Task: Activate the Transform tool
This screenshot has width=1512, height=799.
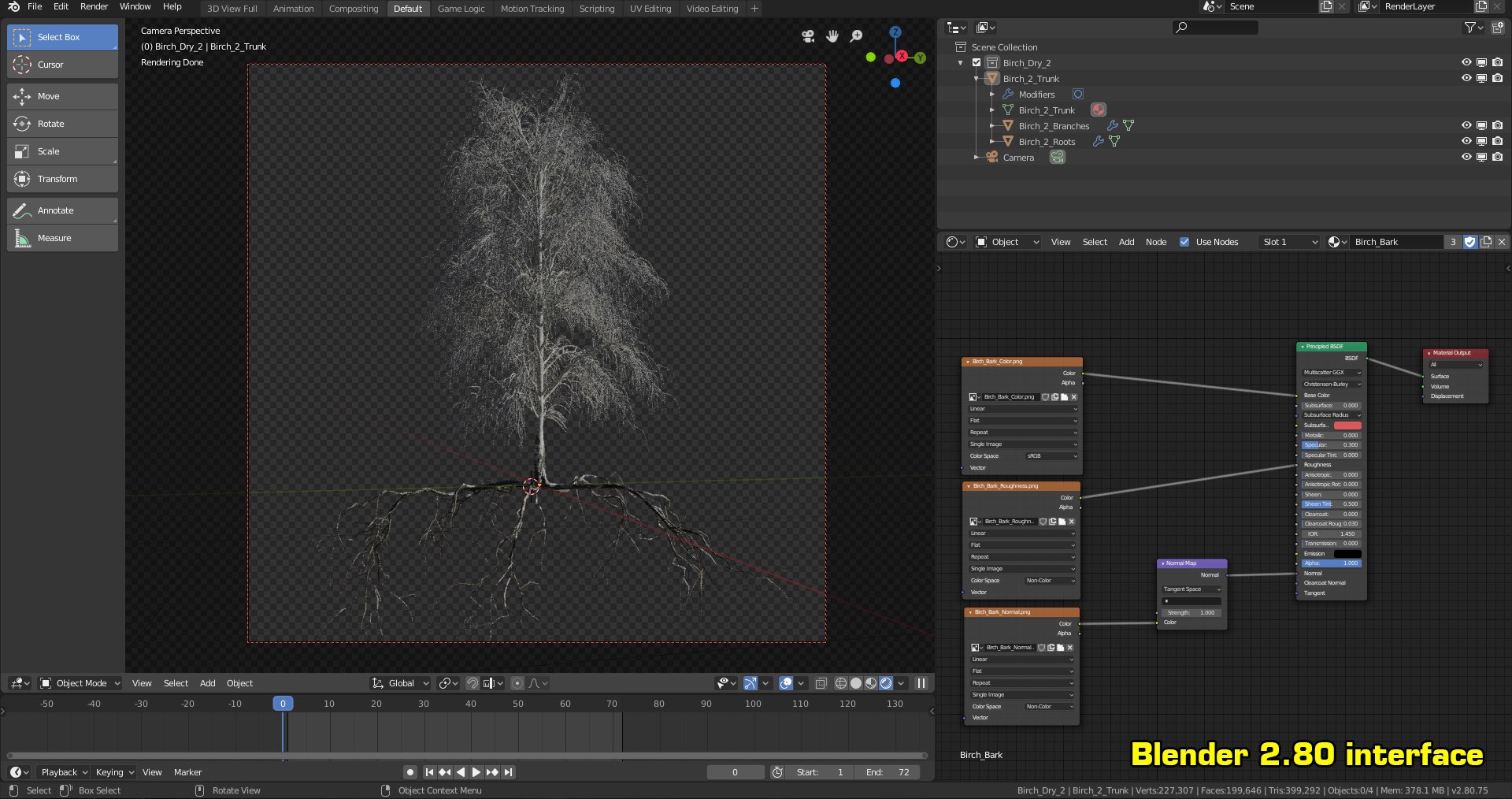Action: click(62, 179)
